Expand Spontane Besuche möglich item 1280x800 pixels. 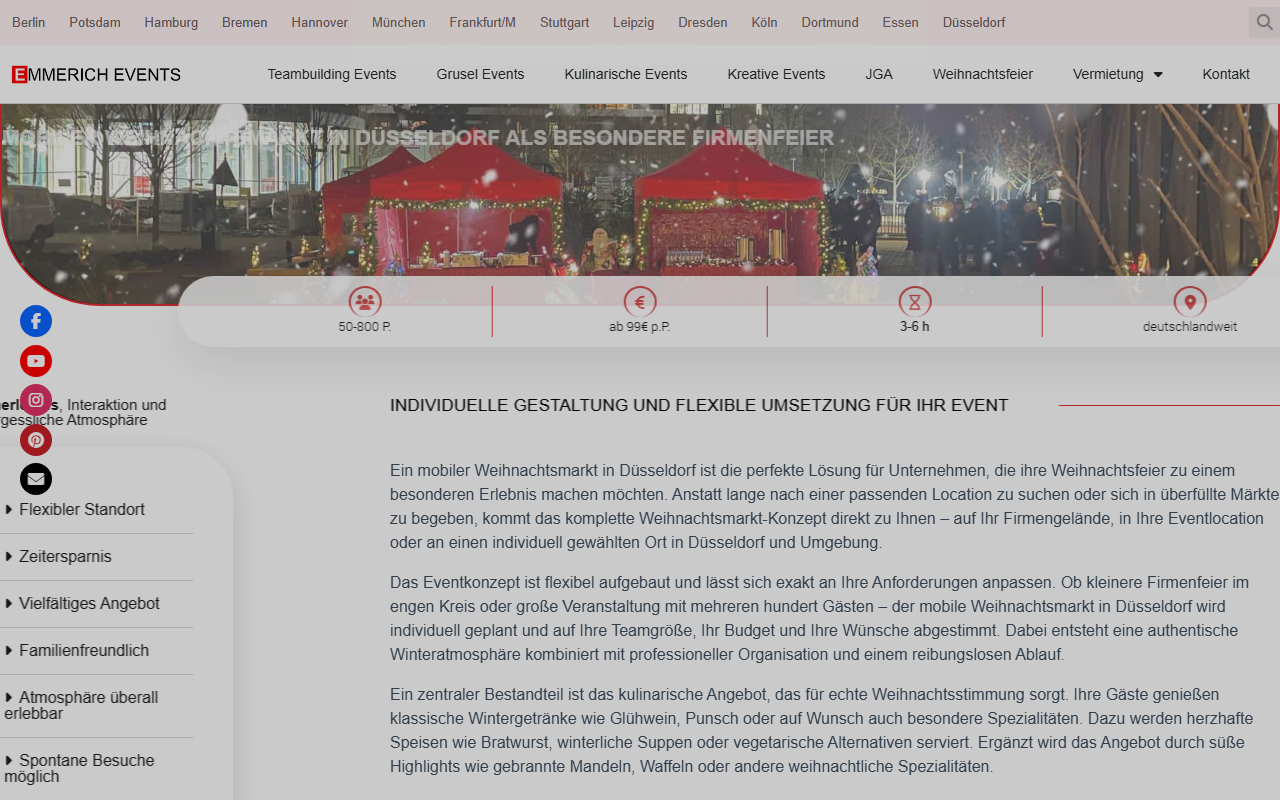tap(97, 769)
